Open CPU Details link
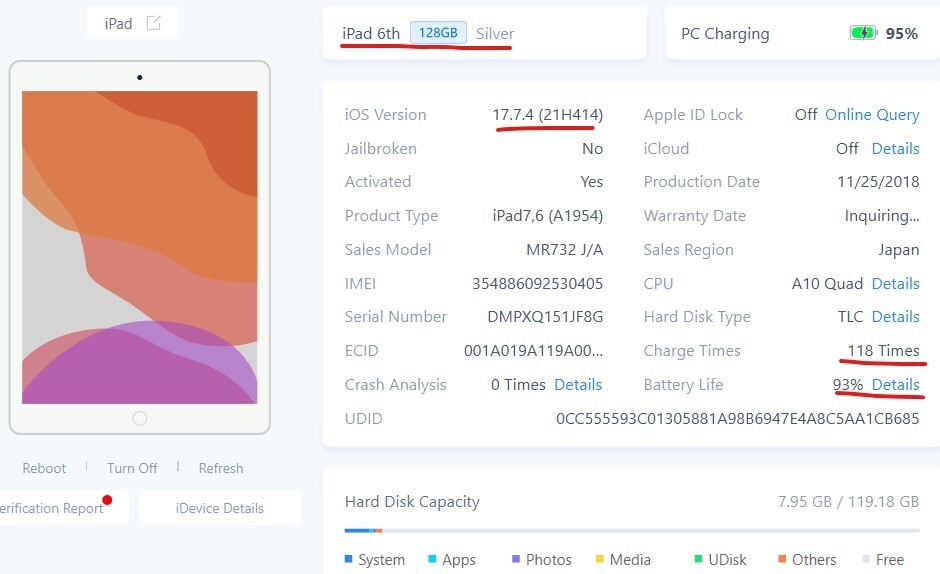Image resolution: width=940 pixels, height=574 pixels. click(x=895, y=283)
